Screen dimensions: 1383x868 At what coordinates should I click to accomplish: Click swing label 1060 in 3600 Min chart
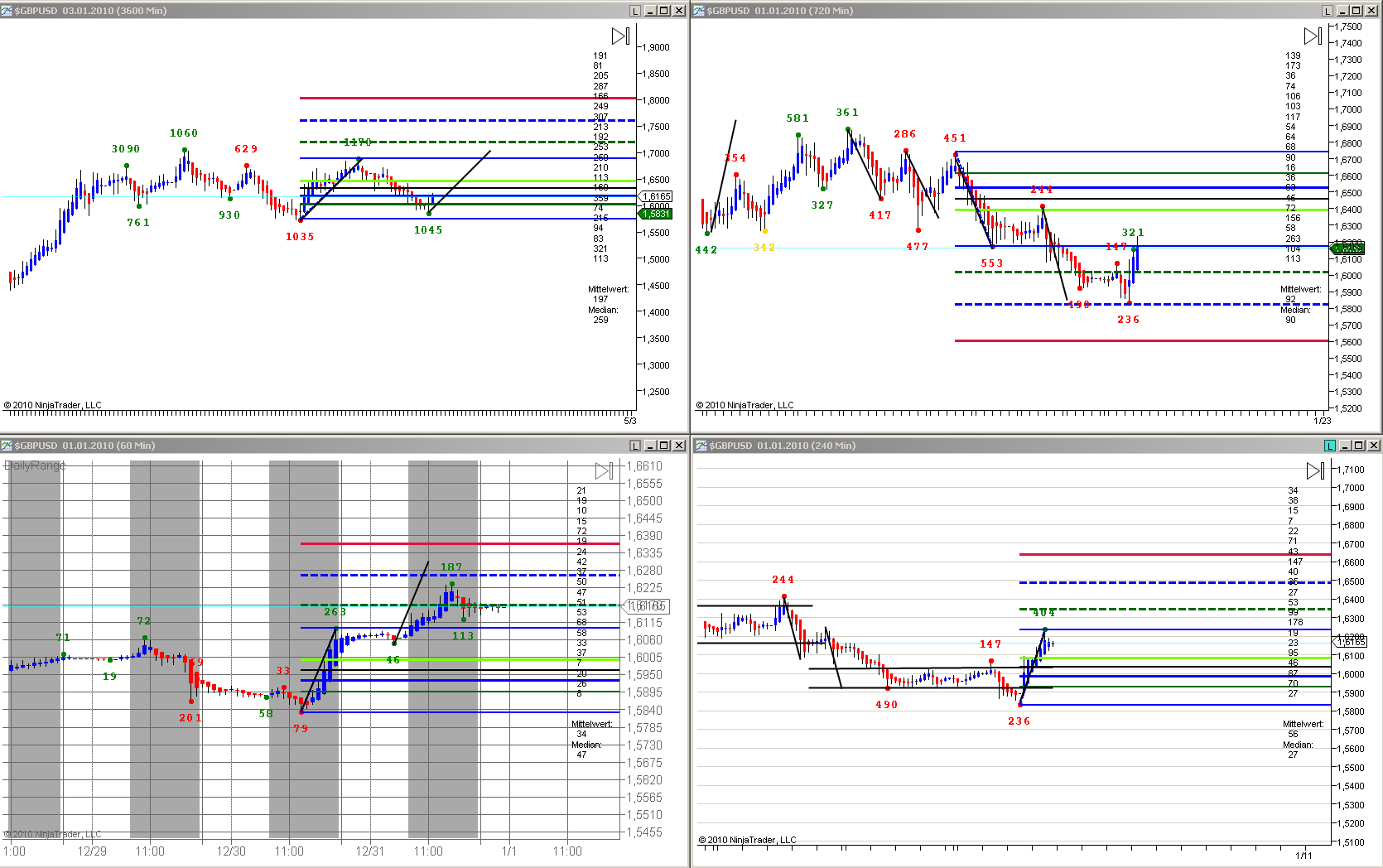click(184, 133)
